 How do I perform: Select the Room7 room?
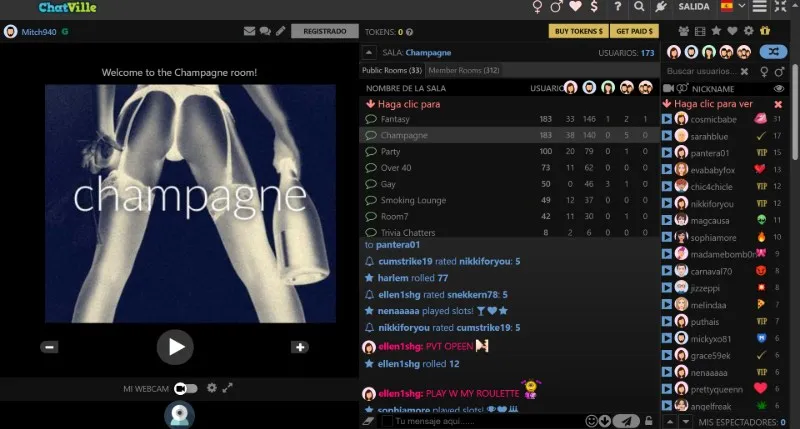[x=510, y=216]
